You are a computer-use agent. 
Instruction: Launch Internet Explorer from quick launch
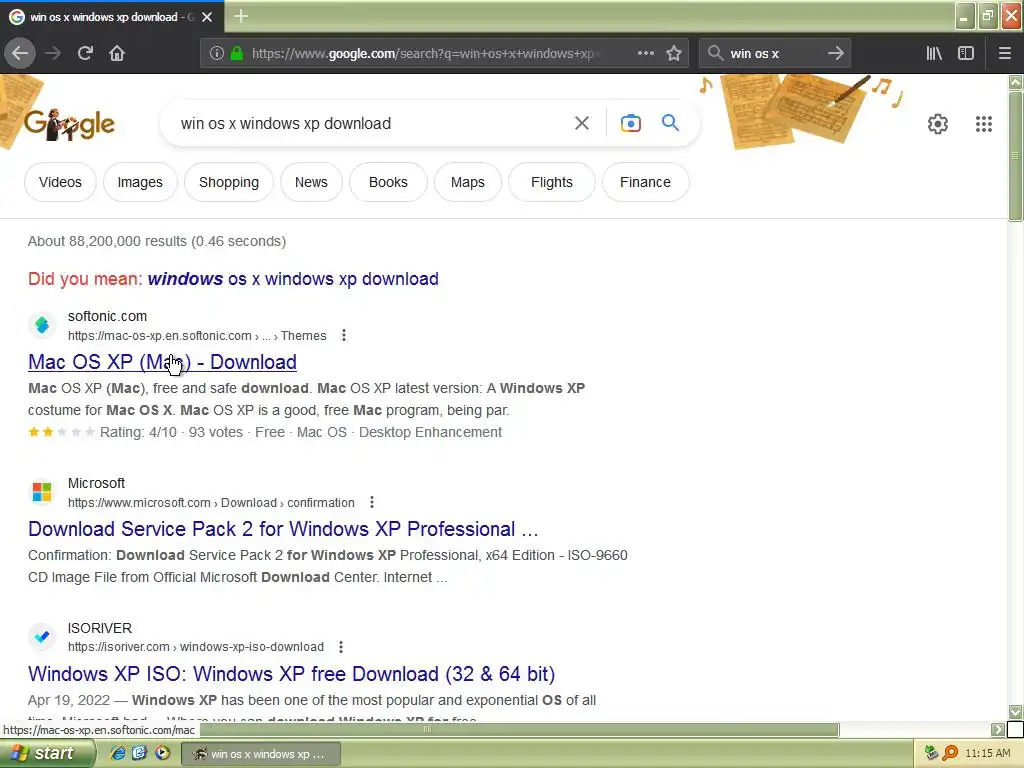(118, 753)
